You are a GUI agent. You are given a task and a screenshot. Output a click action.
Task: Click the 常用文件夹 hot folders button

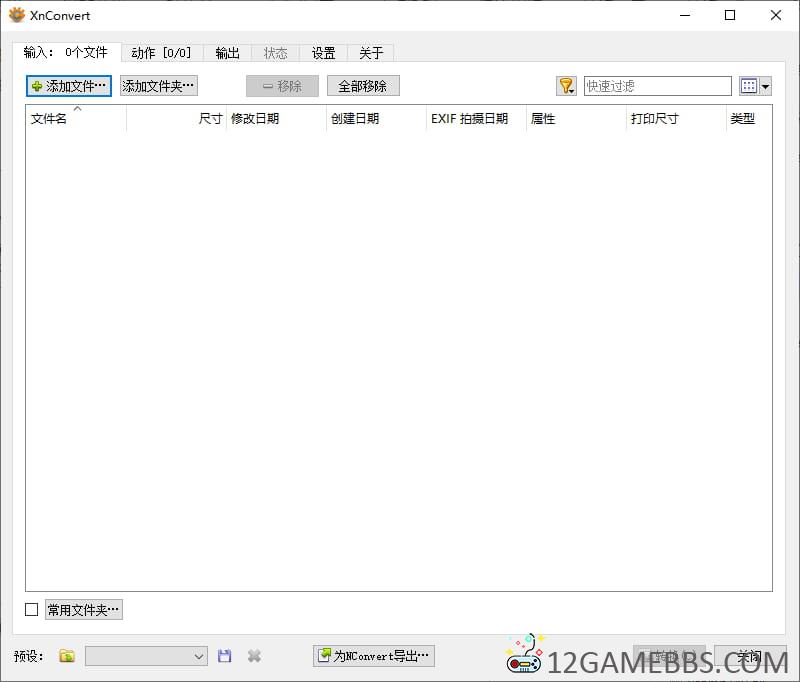coord(84,610)
